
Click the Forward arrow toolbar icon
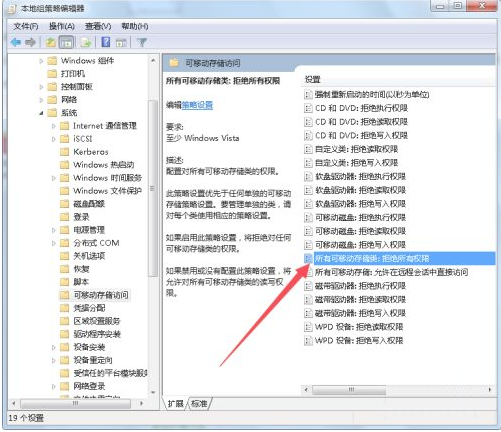click(31, 42)
